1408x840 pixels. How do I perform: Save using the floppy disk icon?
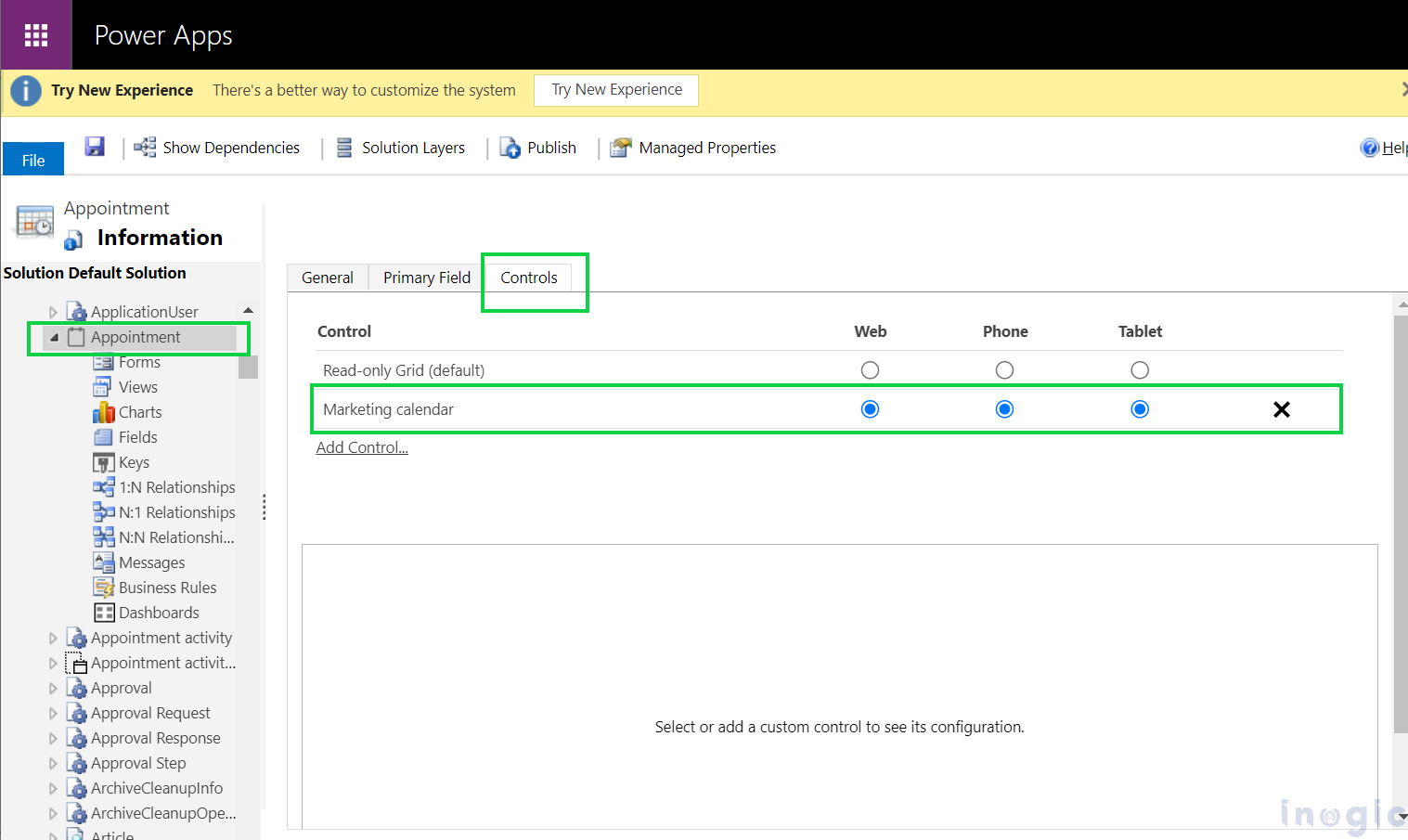tap(95, 147)
